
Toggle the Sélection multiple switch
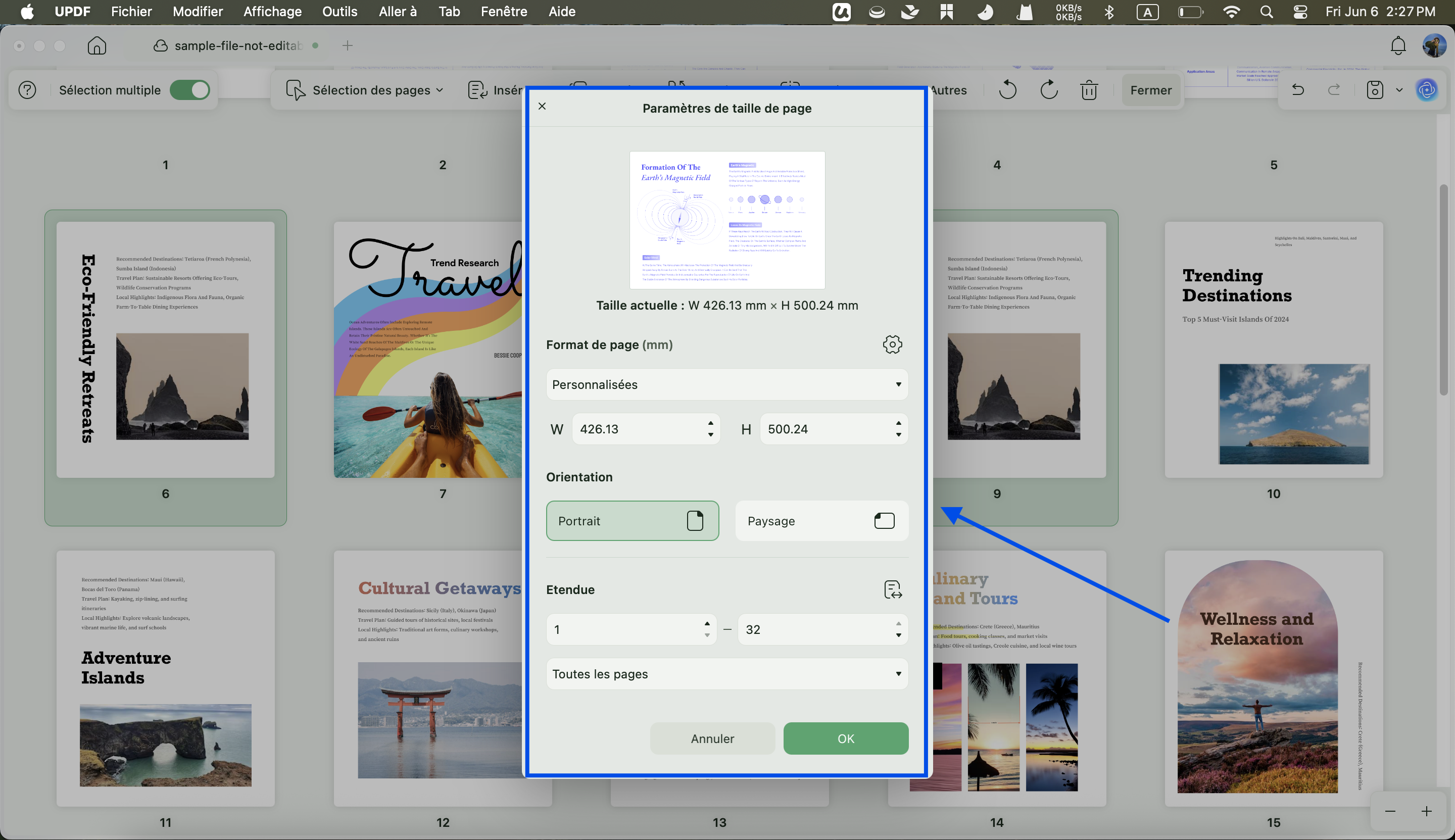(190, 90)
